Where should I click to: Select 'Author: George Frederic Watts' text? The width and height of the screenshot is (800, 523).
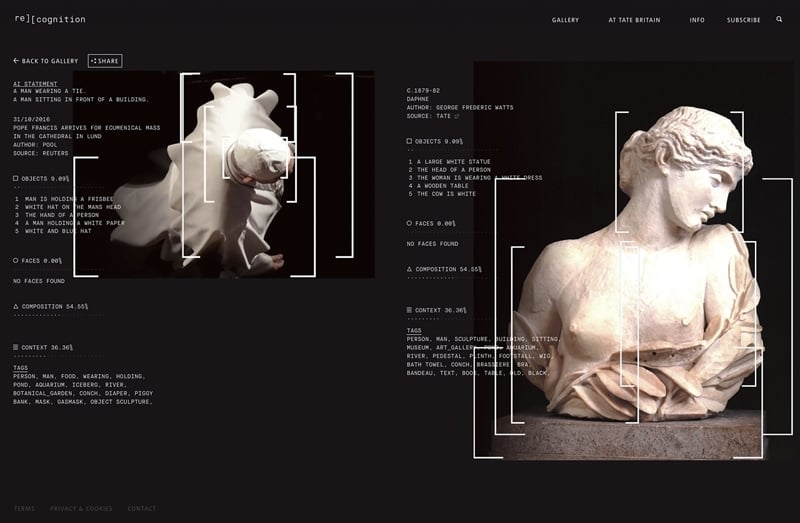coord(460,108)
